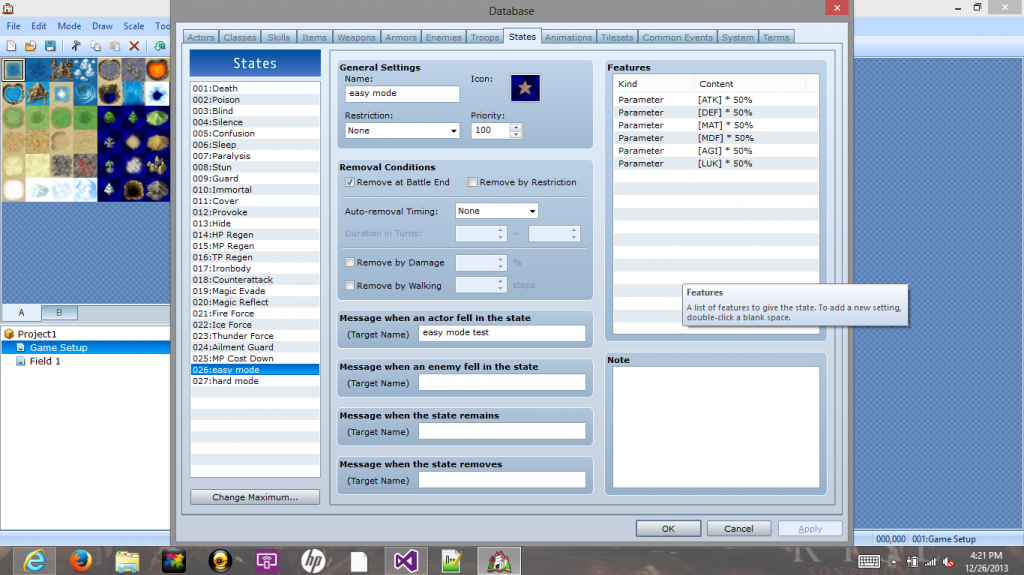1024x575 pixels.
Task: Open Firefox from the taskbar
Action: pos(80,560)
